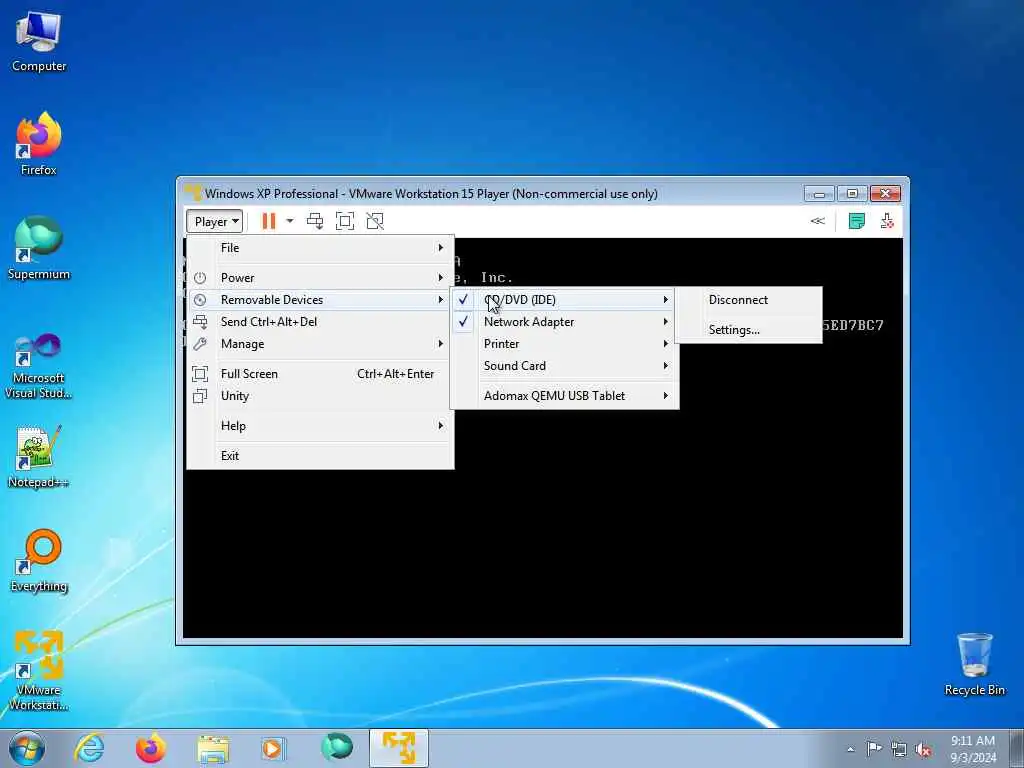Show hidden tray icons arrow
Image resolution: width=1024 pixels, height=768 pixels.
point(850,749)
